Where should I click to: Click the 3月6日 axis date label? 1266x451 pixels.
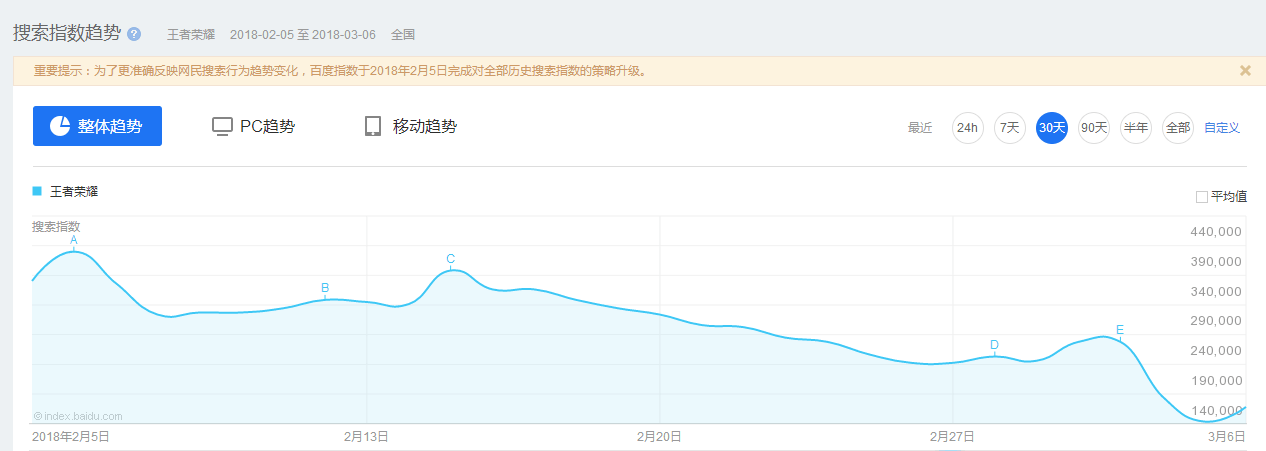1226,437
